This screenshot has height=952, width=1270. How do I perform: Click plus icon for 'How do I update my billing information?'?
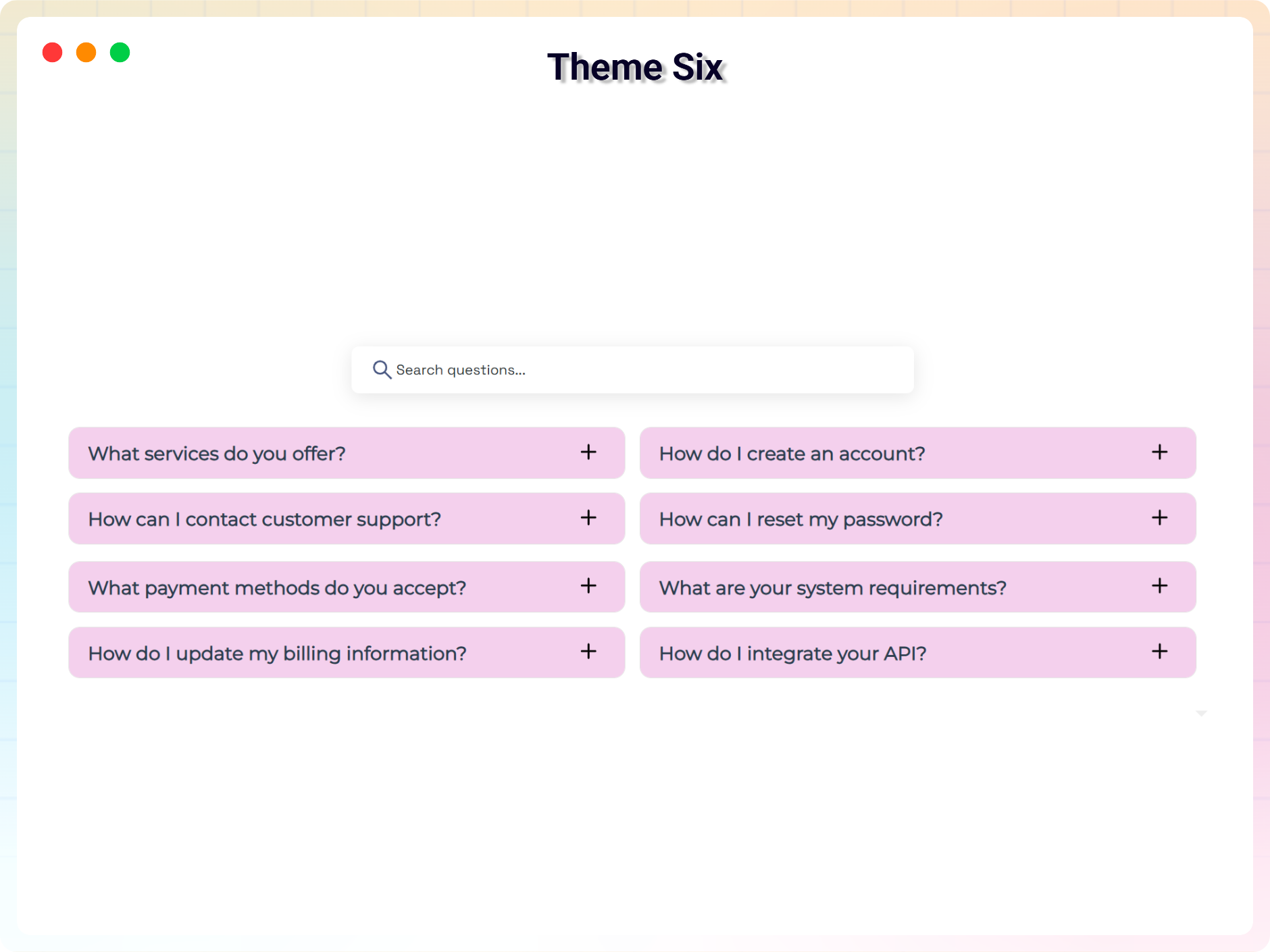[x=588, y=652]
